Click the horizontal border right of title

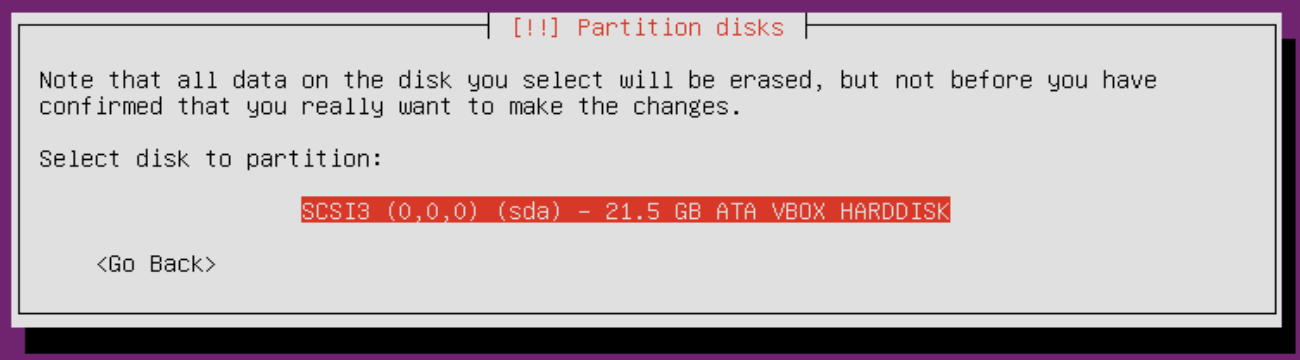coord(1040,27)
